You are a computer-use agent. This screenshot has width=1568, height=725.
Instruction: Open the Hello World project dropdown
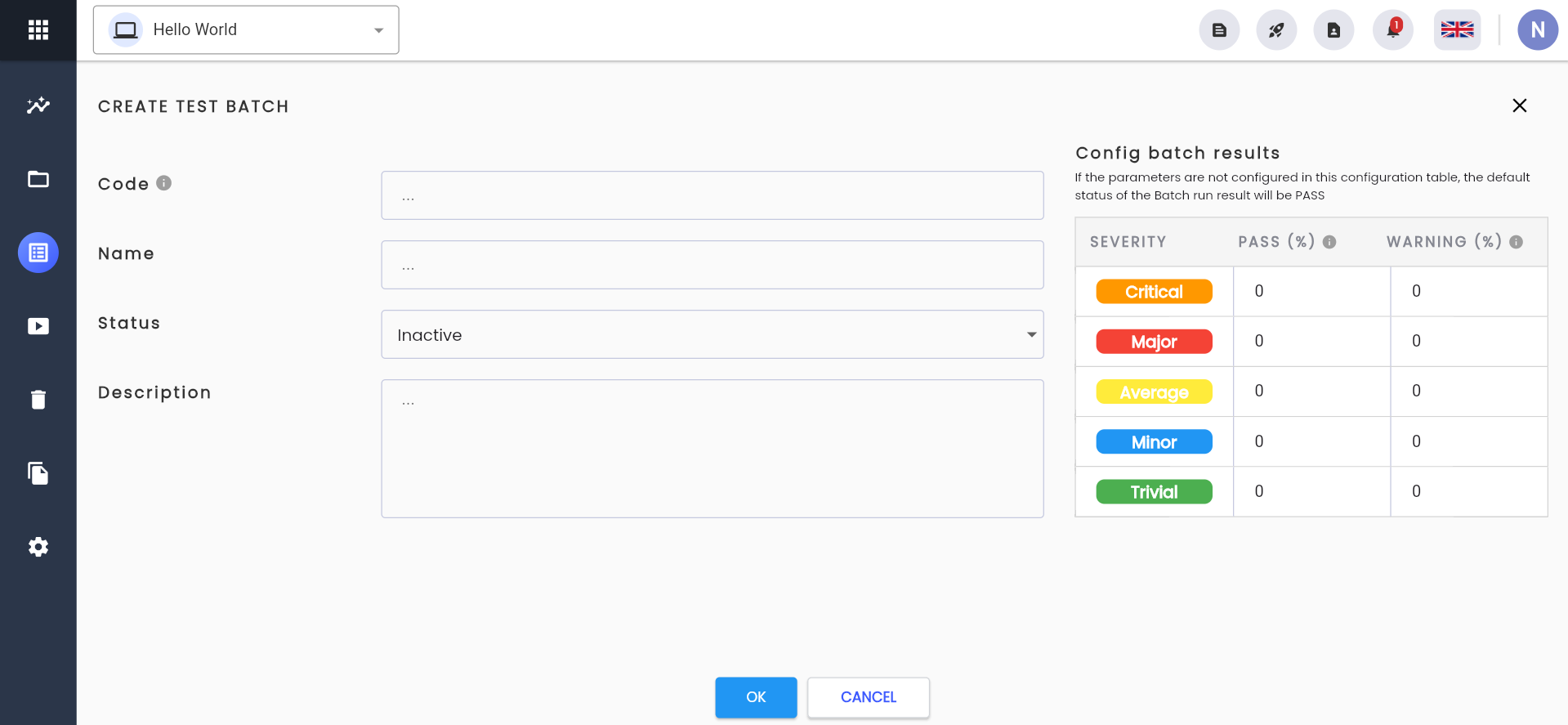[246, 30]
